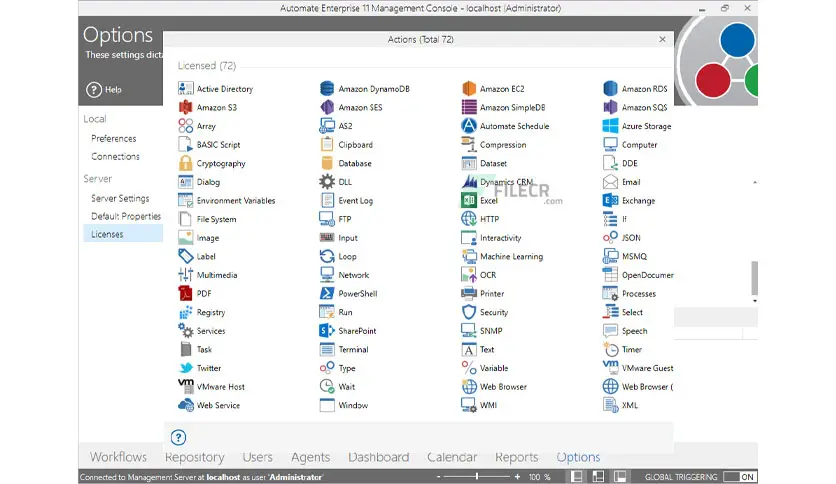Switch to the Repository tab
Viewport: 836px width, 484px height.
[x=195, y=457]
